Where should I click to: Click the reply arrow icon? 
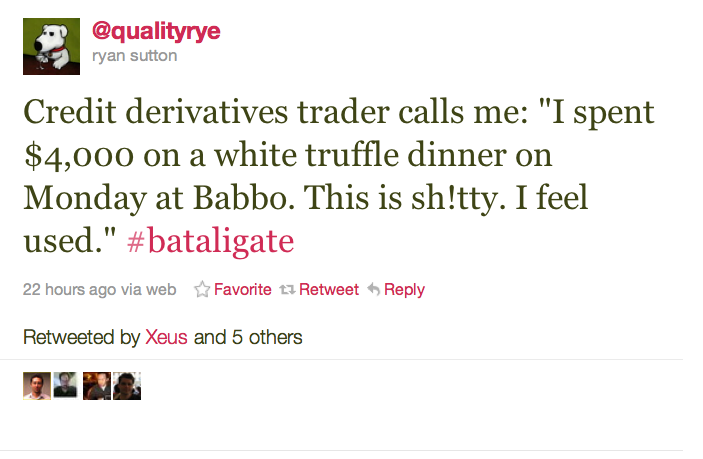[x=373, y=290]
